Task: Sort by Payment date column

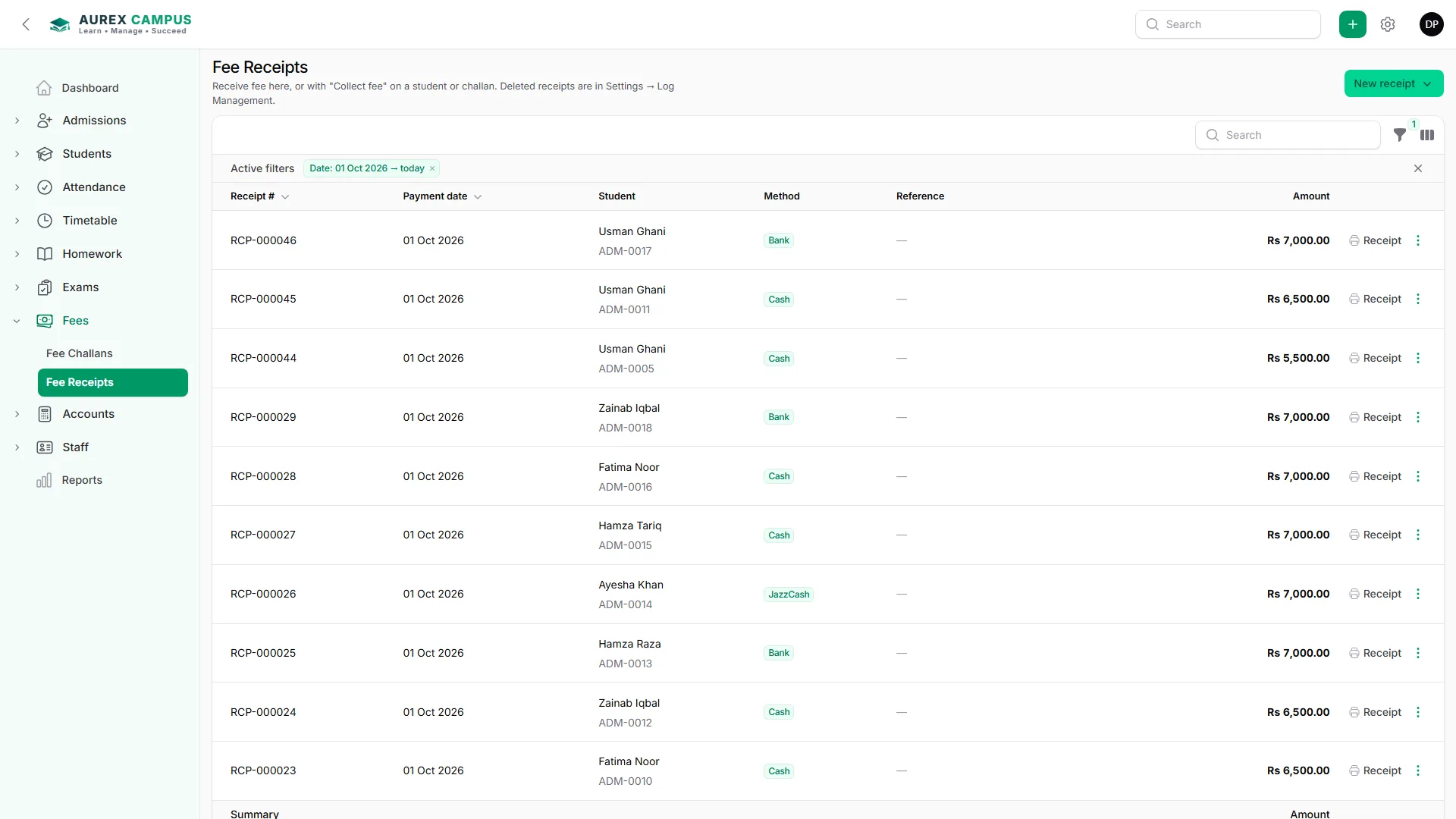Action: [442, 196]
